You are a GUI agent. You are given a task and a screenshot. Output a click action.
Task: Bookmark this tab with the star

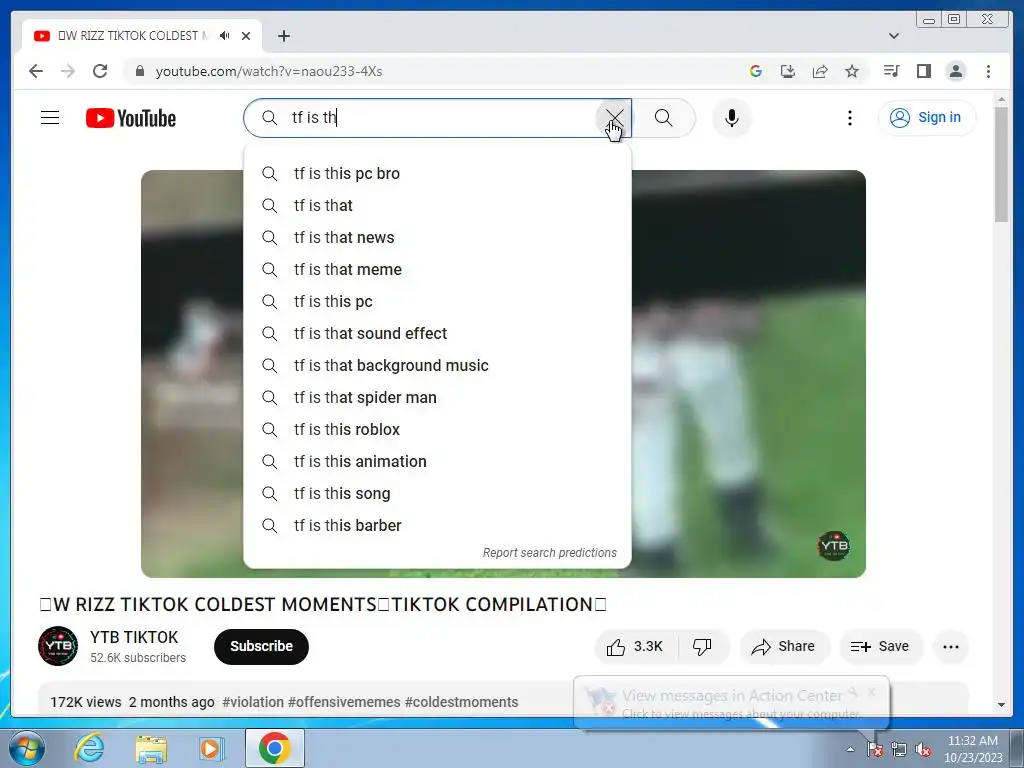(852, 71)
